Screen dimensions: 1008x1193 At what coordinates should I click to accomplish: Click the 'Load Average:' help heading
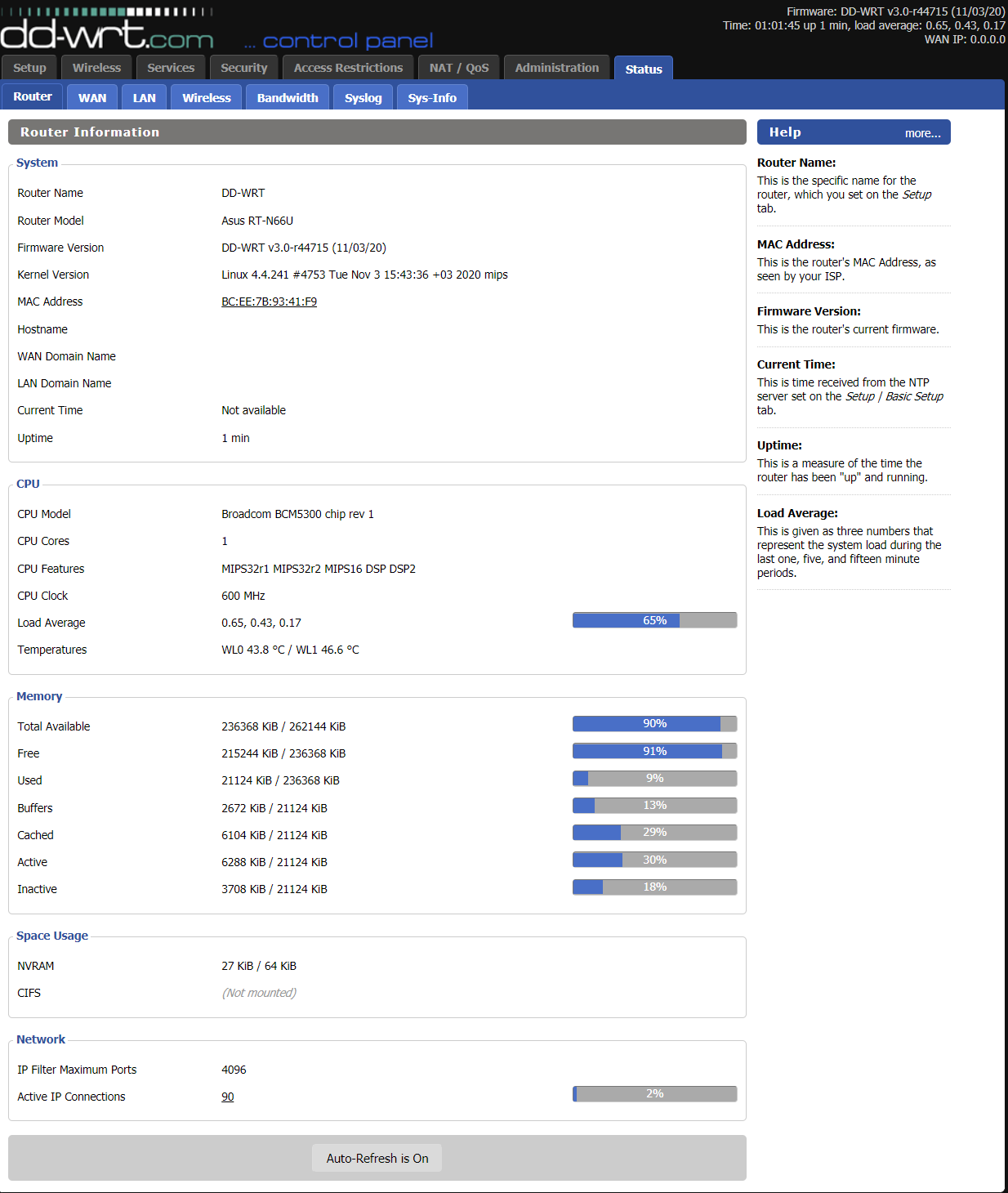797,513
